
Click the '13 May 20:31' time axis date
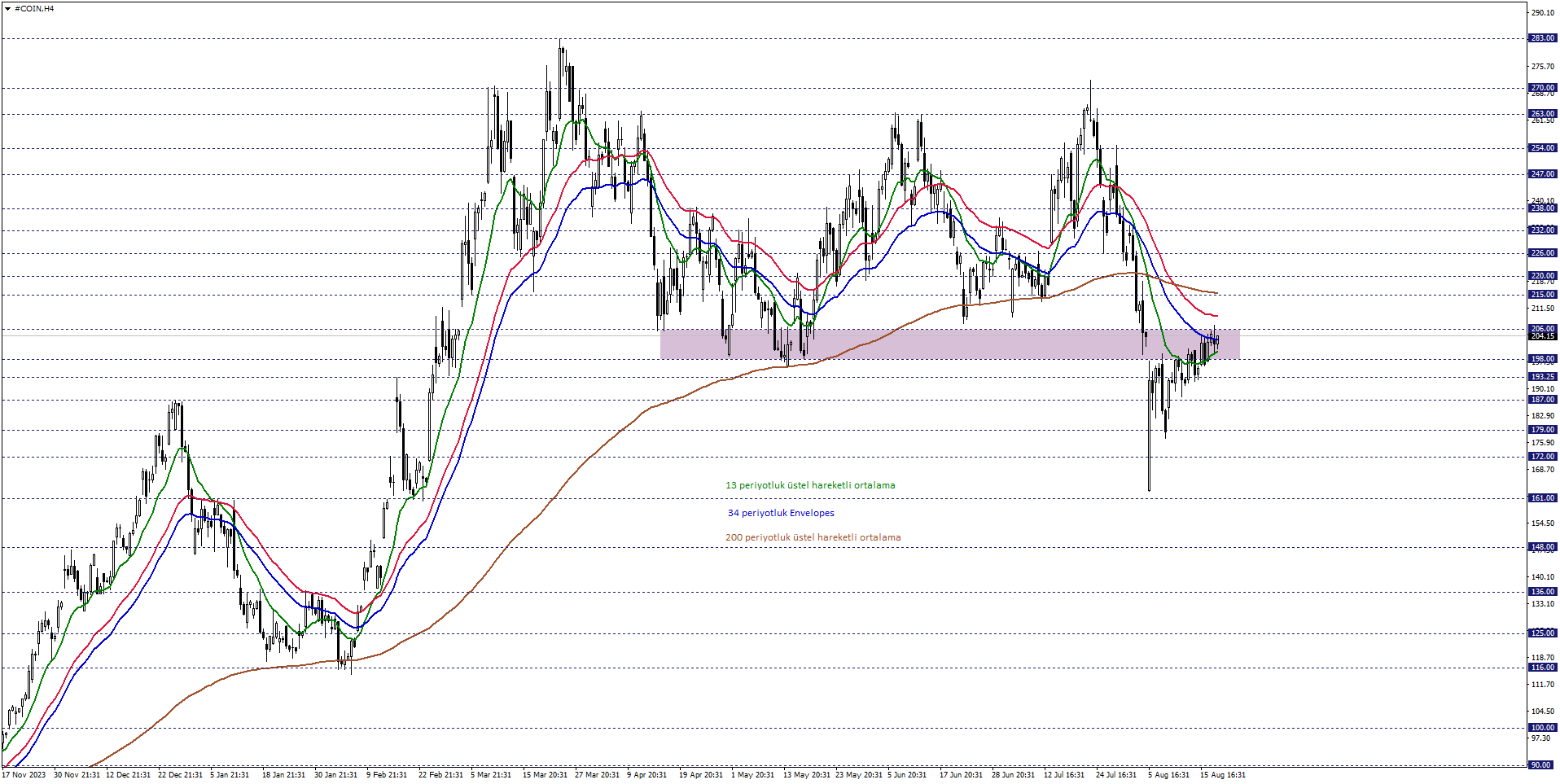tap(807, 775)
